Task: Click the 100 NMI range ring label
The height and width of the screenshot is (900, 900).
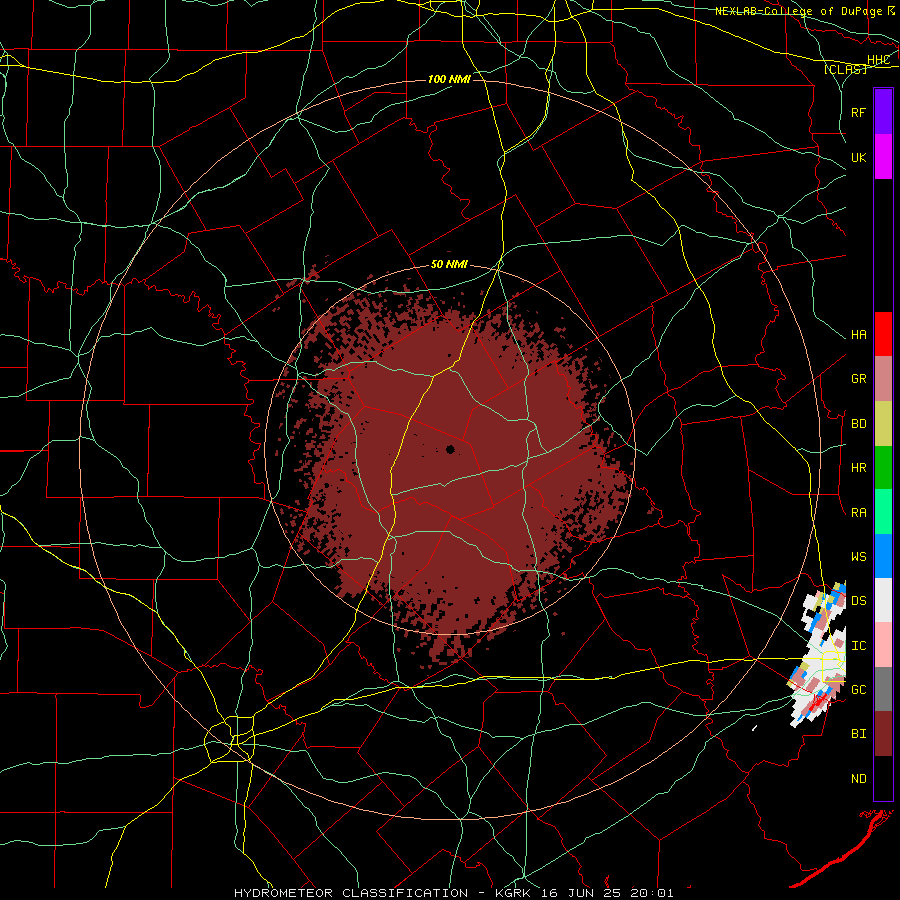Action: point(449,79)
